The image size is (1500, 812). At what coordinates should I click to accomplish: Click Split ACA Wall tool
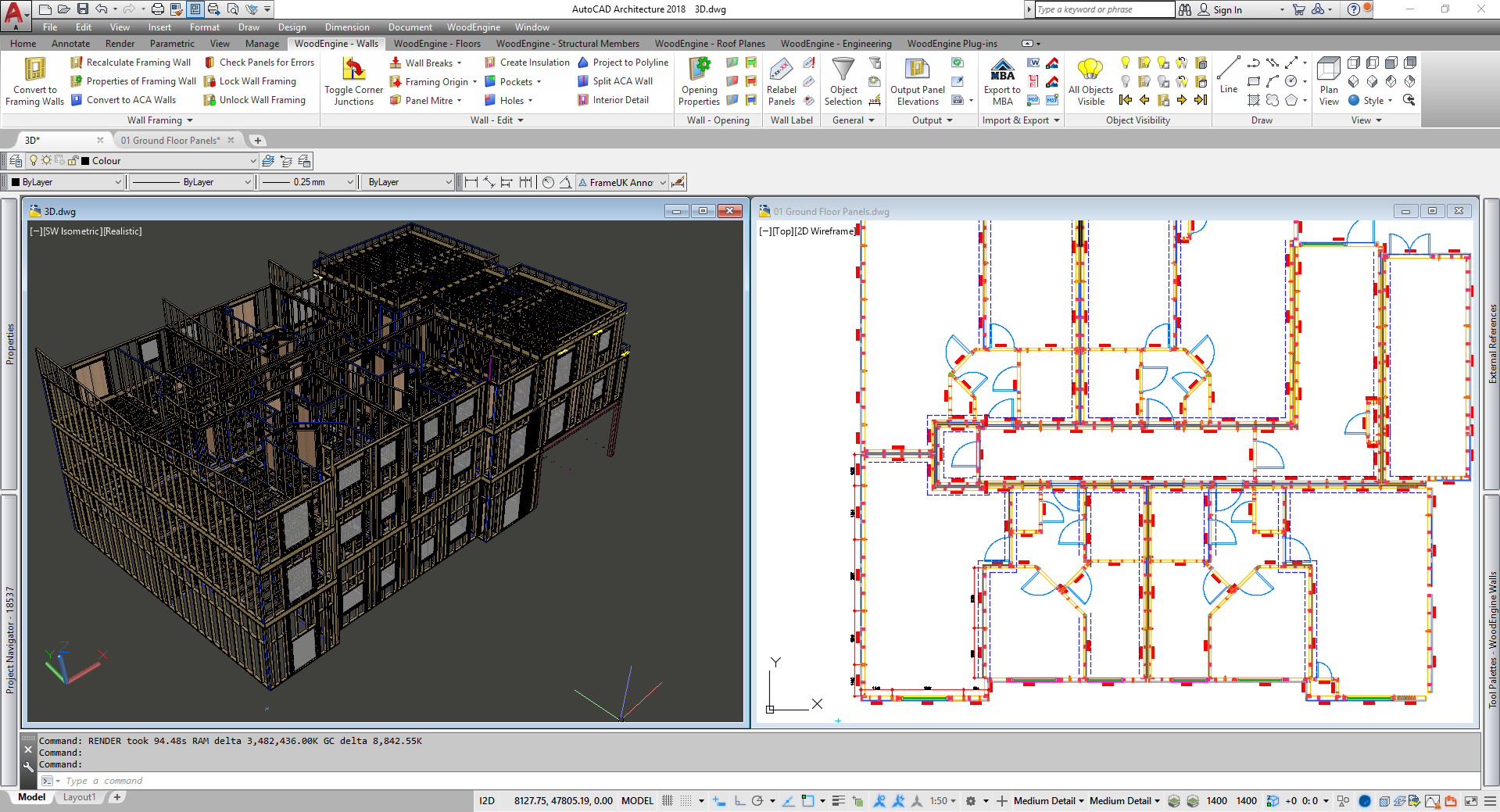[x=615, y=81]
